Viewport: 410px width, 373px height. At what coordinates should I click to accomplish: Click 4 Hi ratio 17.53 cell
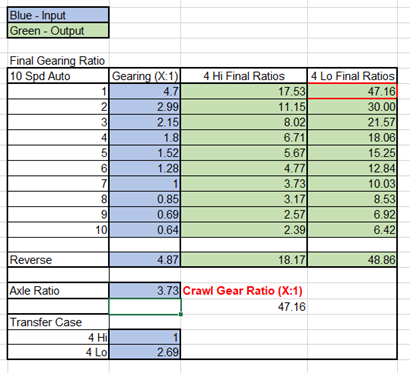tap(244, 91)
